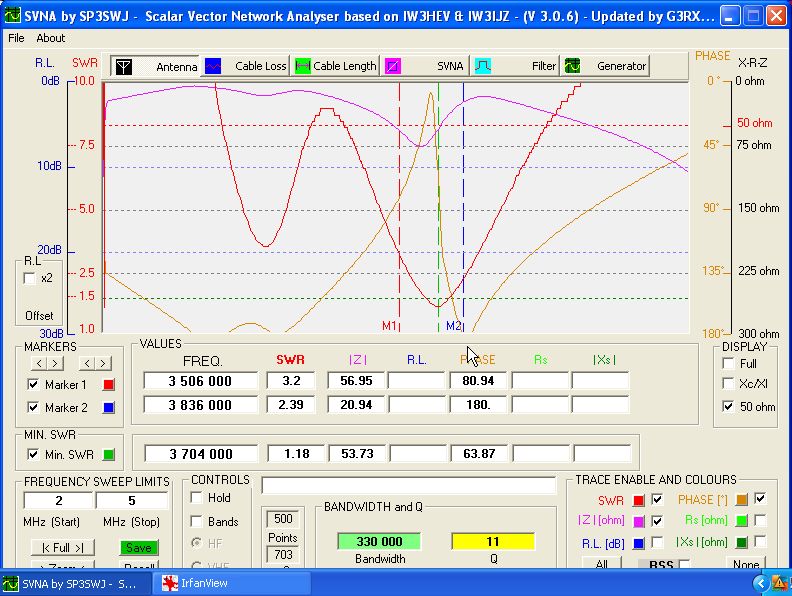Enable the Hold checkbox in Controls

click(197, 498)
